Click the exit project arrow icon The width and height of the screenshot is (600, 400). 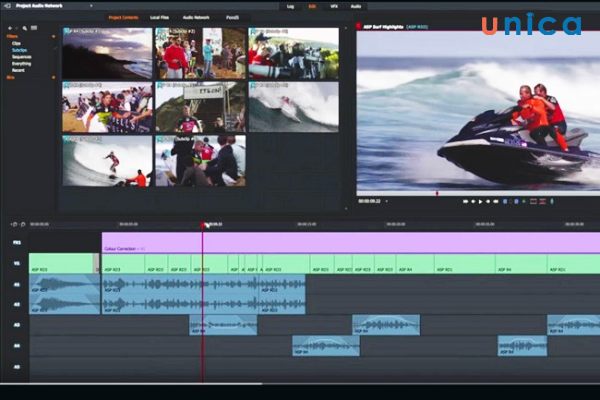pos(7,6)
